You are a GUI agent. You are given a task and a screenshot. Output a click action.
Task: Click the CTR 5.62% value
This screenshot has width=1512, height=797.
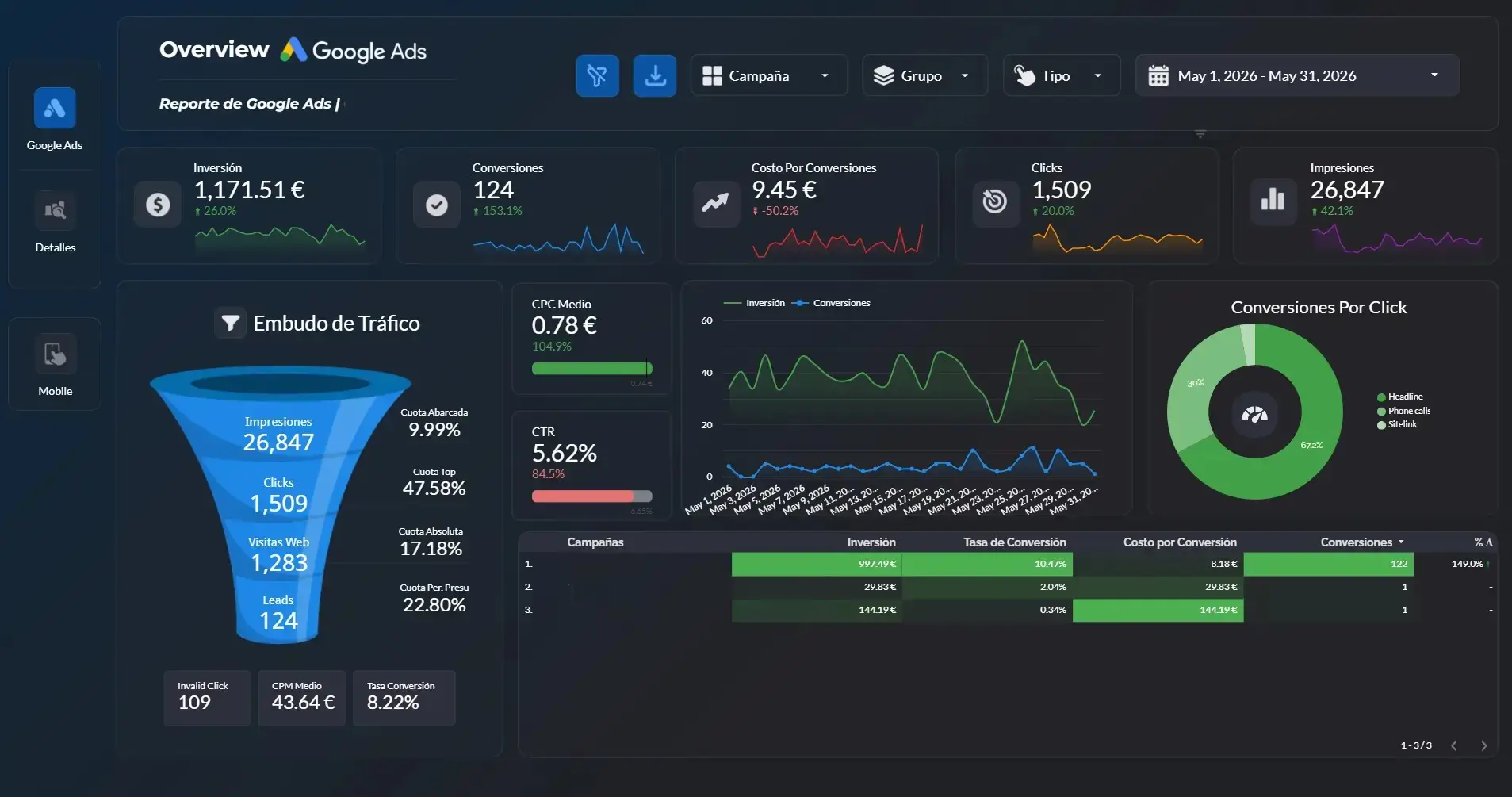coord(564,453)
